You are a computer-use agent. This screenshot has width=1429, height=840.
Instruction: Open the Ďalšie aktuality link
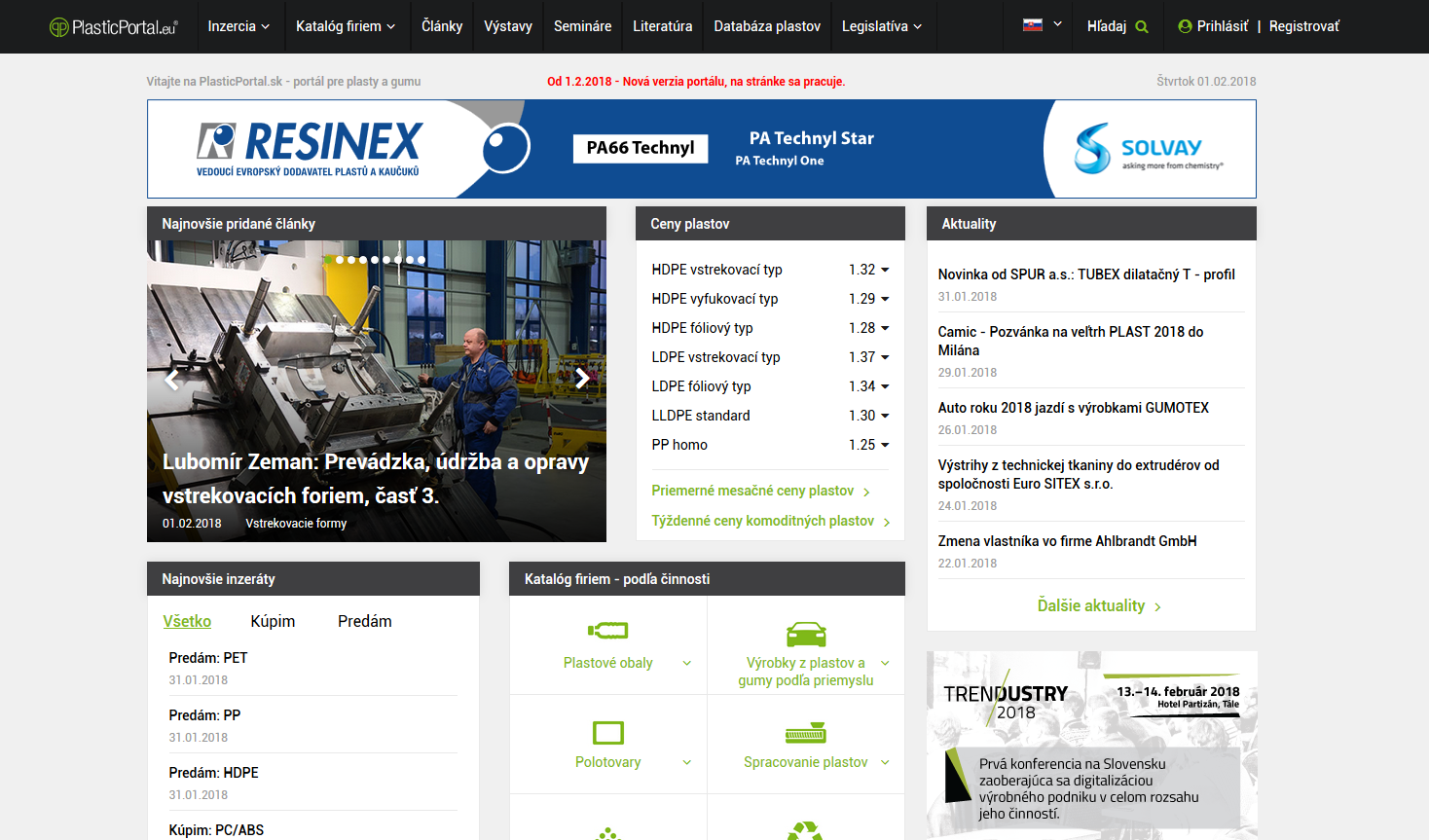[x=1099, y=605]
